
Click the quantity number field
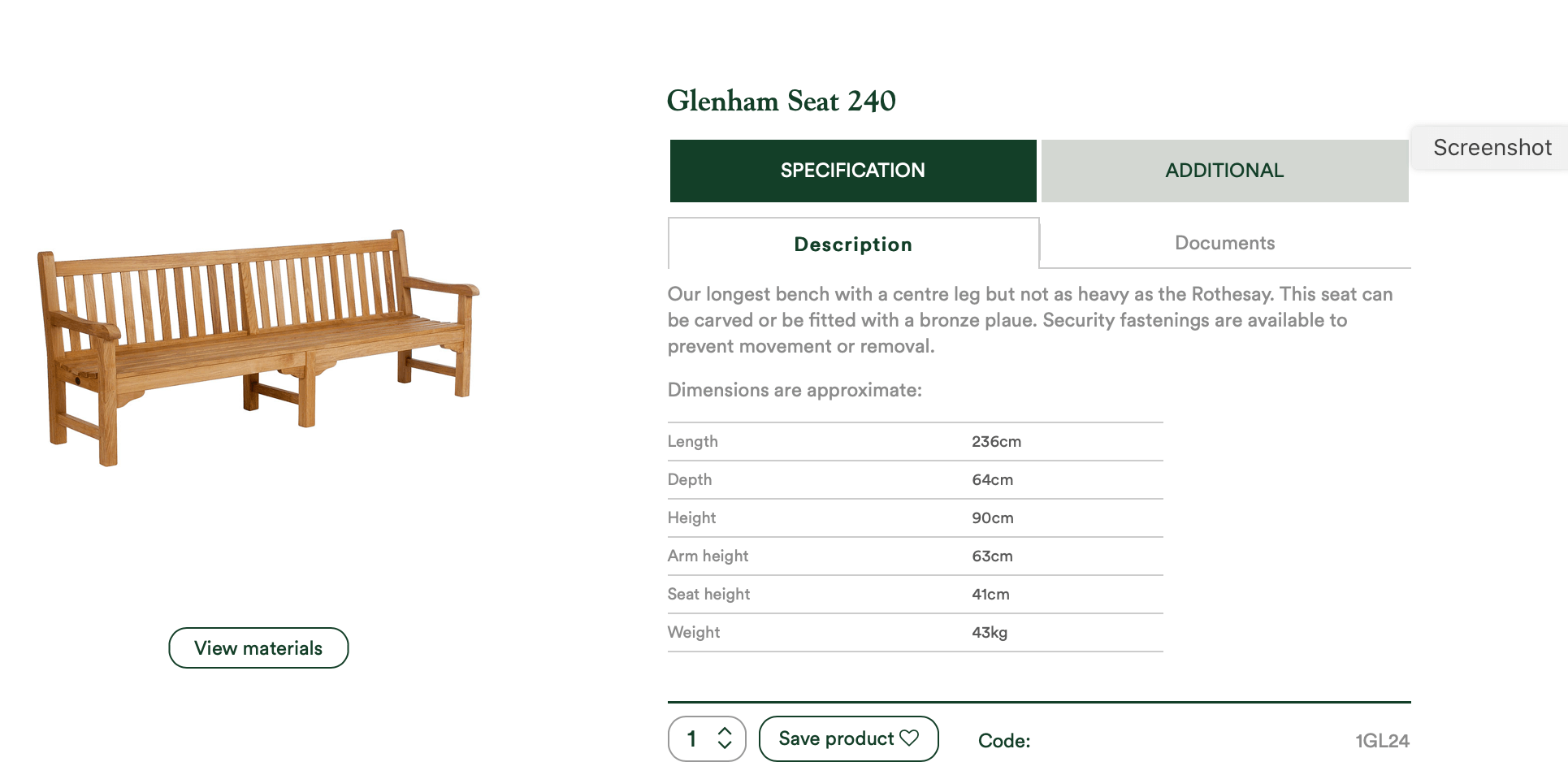click(x=707, y=738)
